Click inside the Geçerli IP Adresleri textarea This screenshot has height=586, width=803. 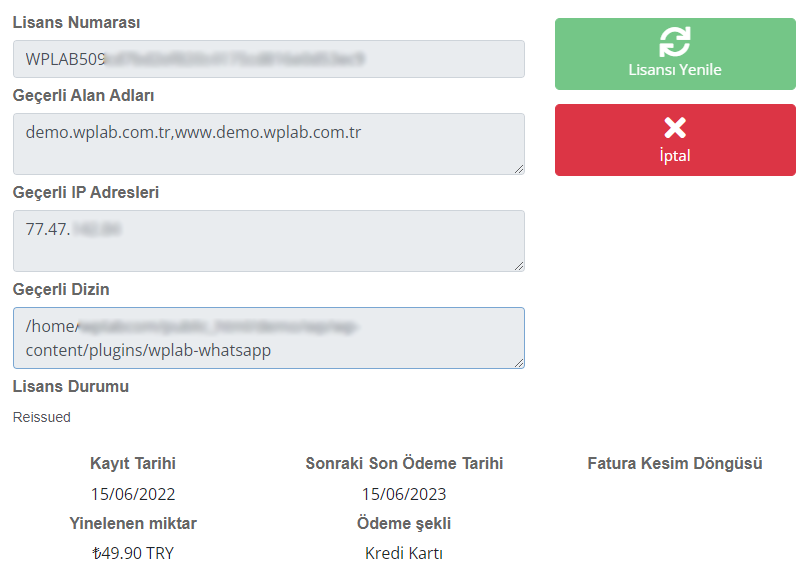(269, 241)
